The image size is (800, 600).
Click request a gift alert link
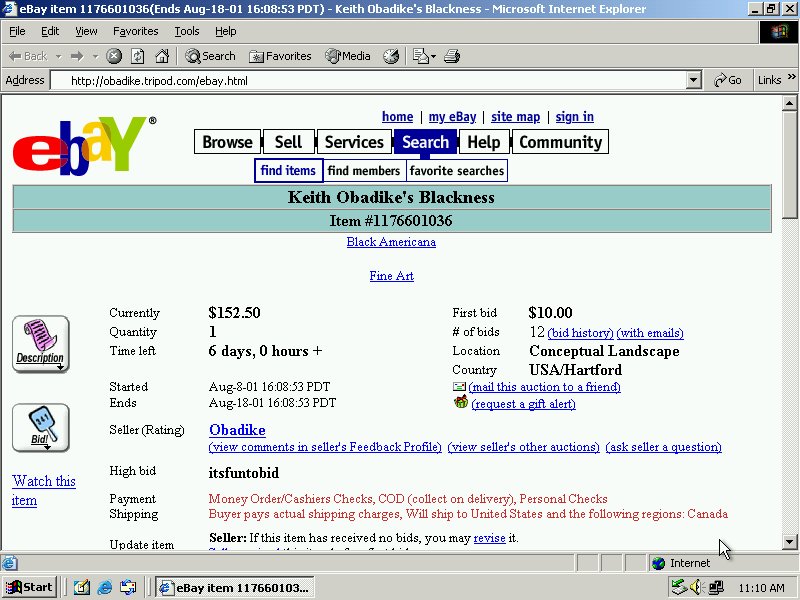click(523, 404)
